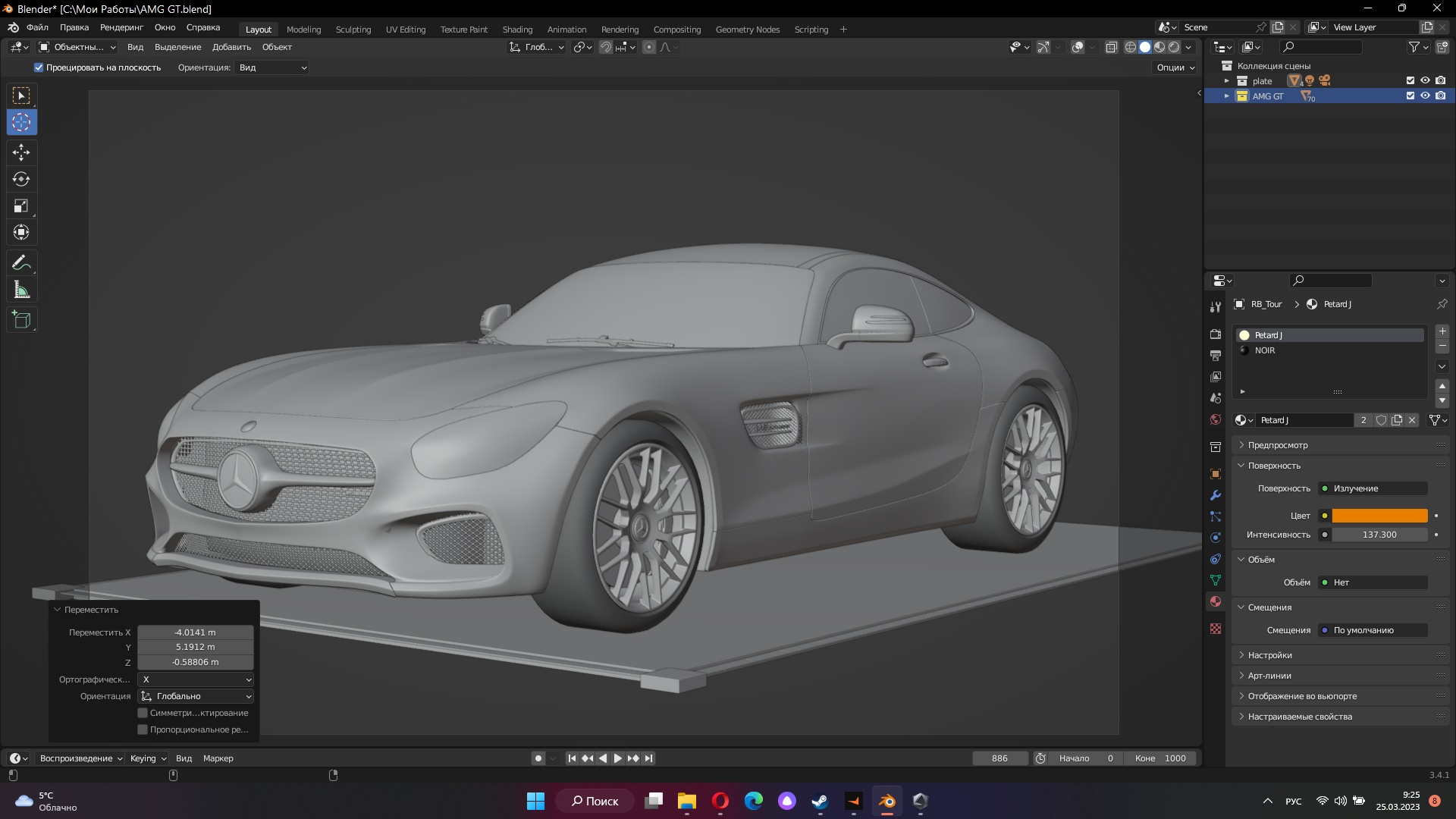This screenshot has height=819, width=1456.
Task: Expand the plate collection in the outliner
Action: point(1227,81)
